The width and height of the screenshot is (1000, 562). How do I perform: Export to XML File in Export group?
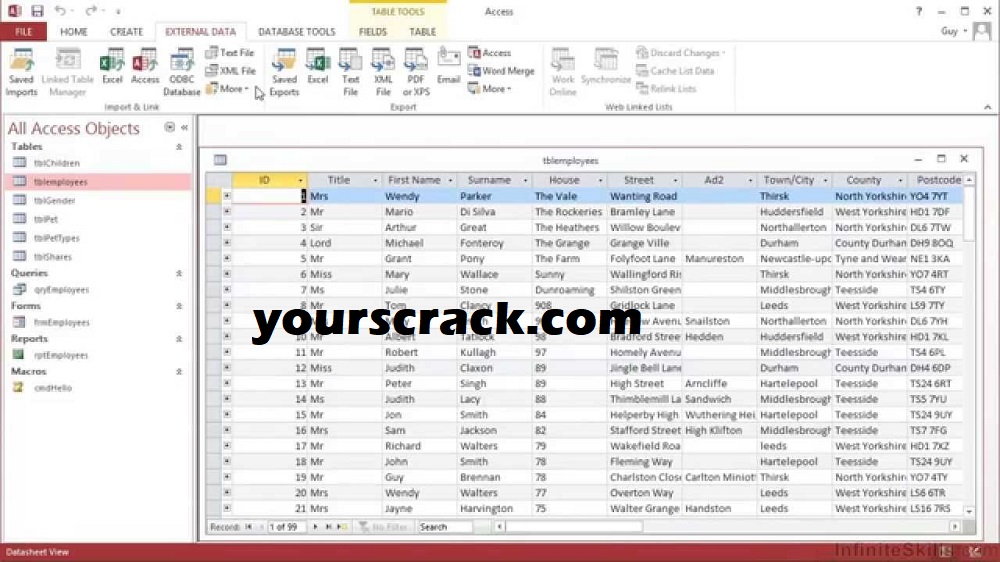pos(383,73)
